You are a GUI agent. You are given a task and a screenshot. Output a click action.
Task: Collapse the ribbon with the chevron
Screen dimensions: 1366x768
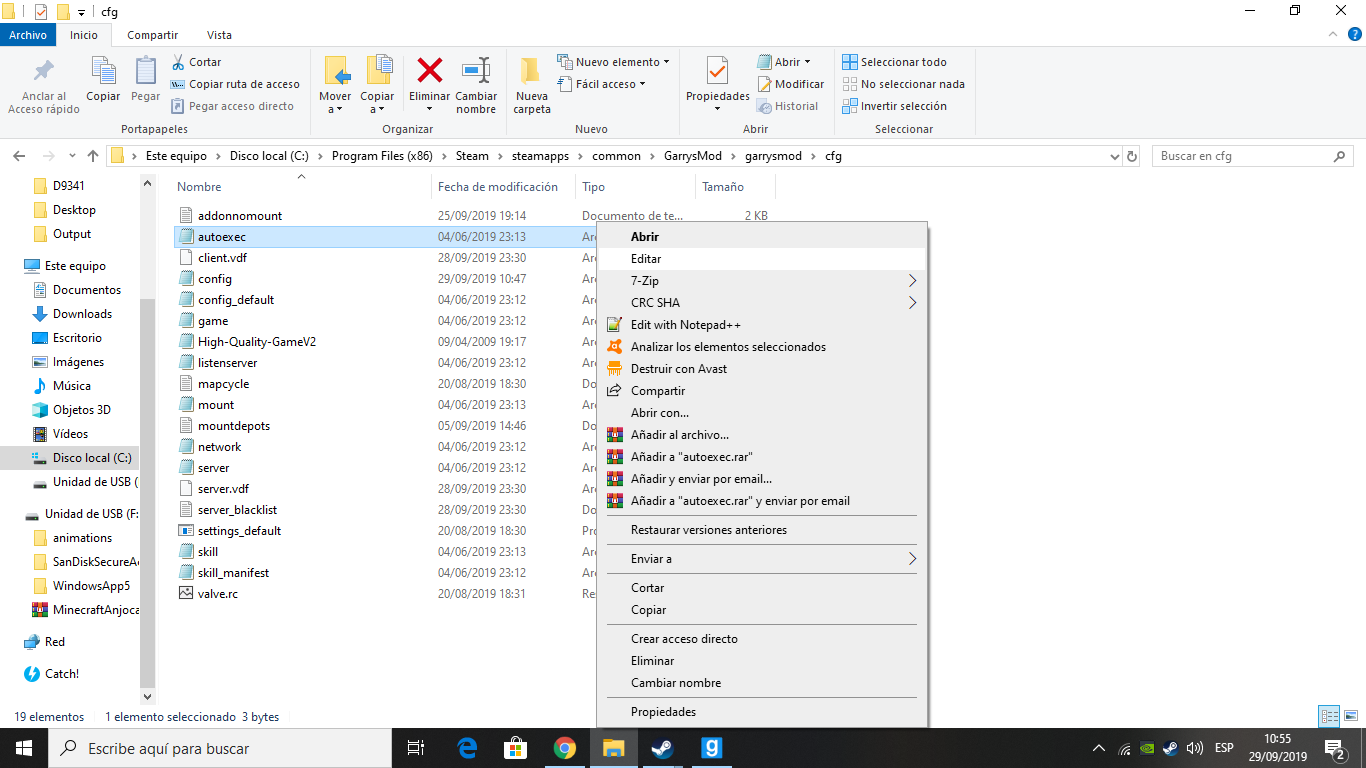point(1332,35)
